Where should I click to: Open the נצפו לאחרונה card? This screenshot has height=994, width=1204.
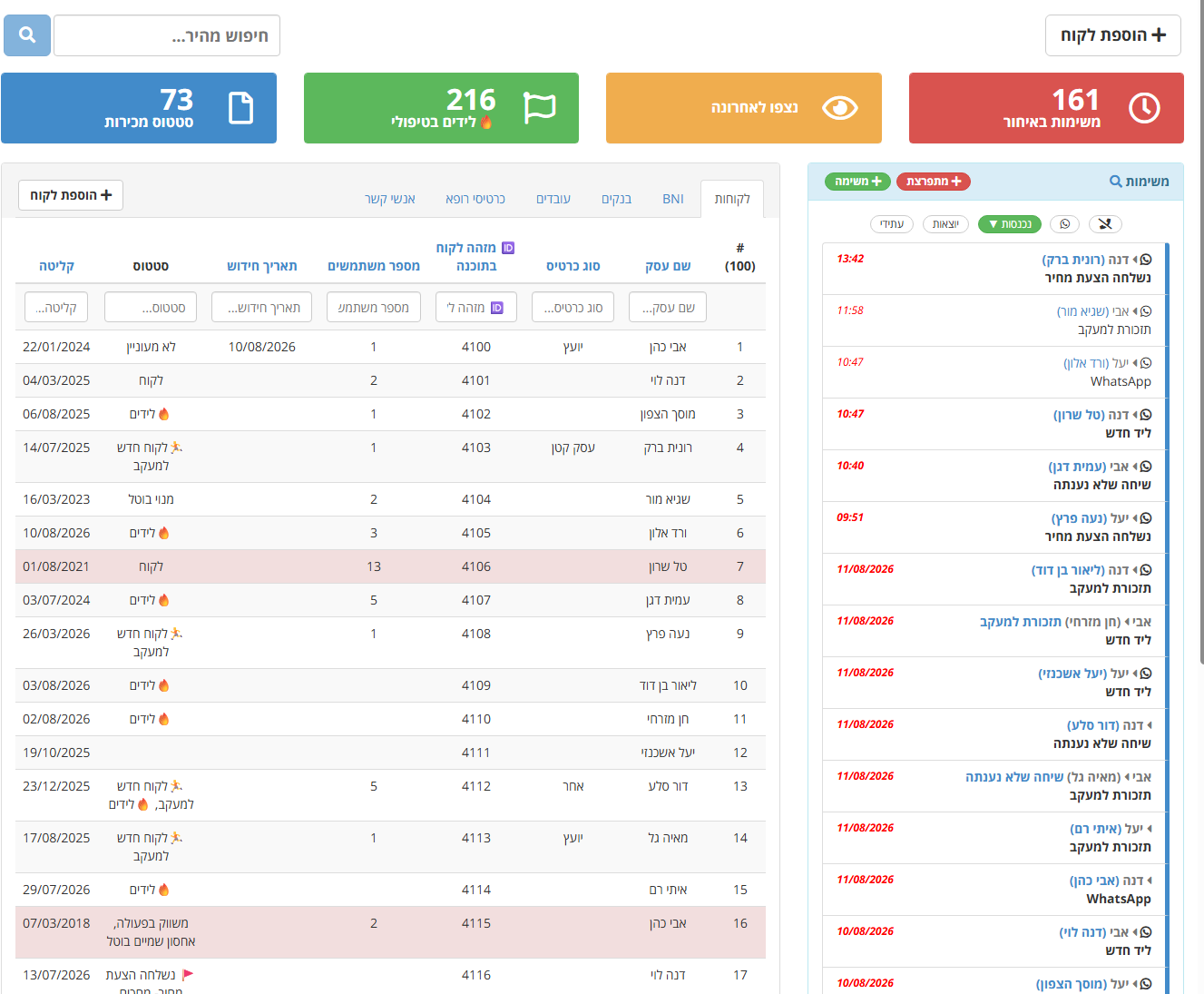[744, 108]
